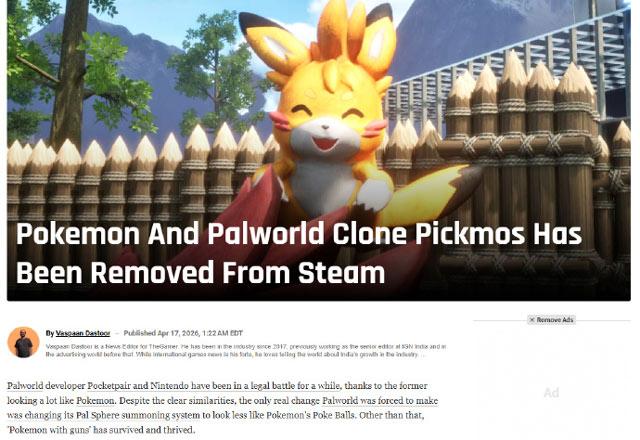640x440 pixels.
Task: Follow the underlined Pokemon link after 'looking a lot like'
Action: click(x=95, y=400)
